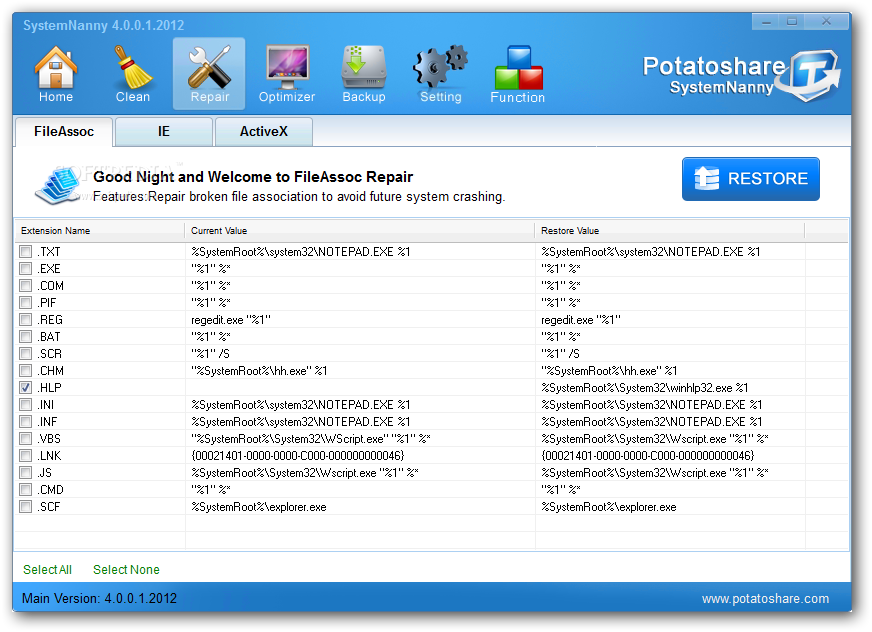872x632 pixels.
Task: Sort by the Restore Value column header
Action: pyautogui.click(x=670, y=230)
